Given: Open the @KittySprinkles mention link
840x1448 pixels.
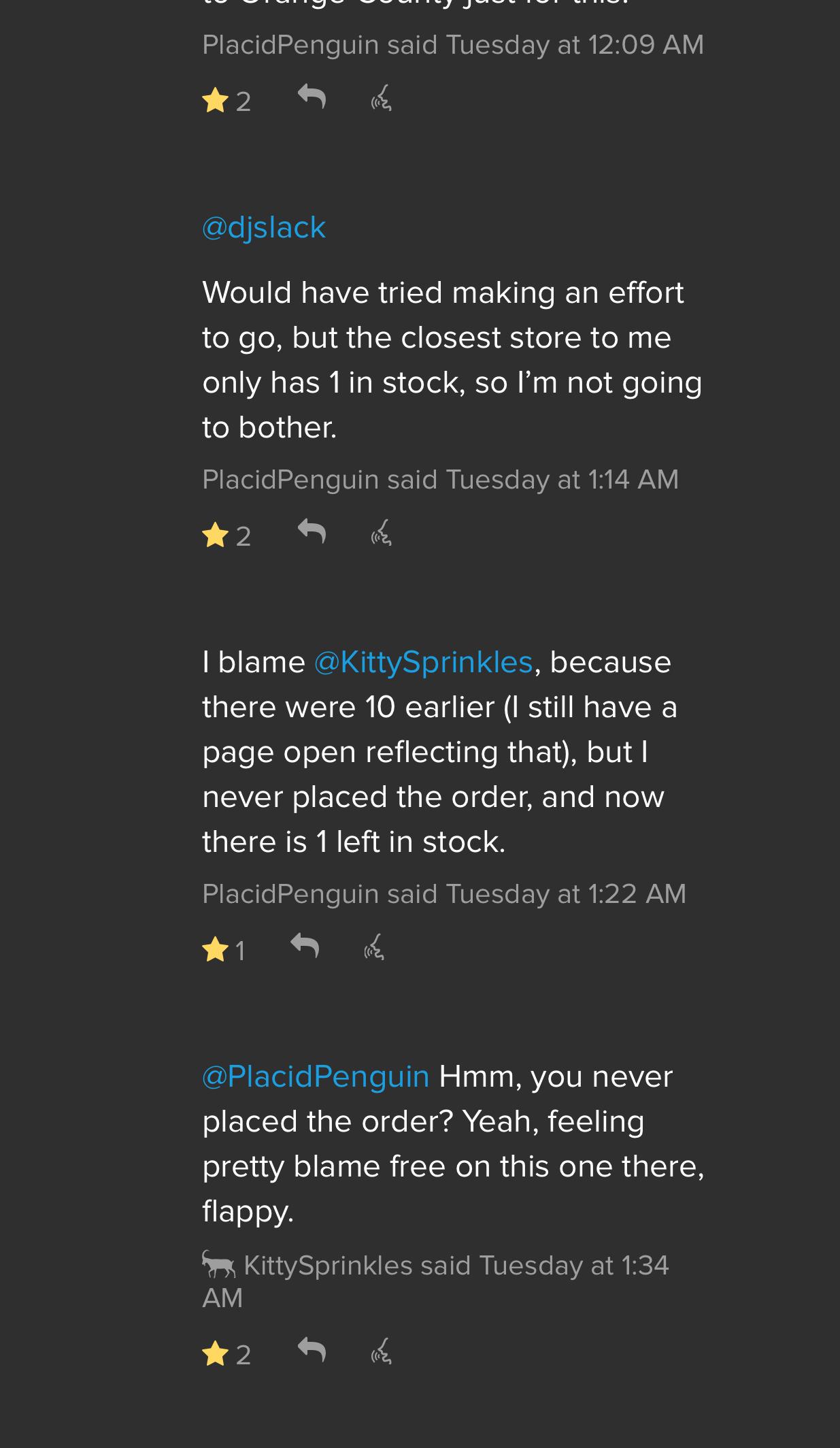Looking at the screenshot, I should (423, 662).
